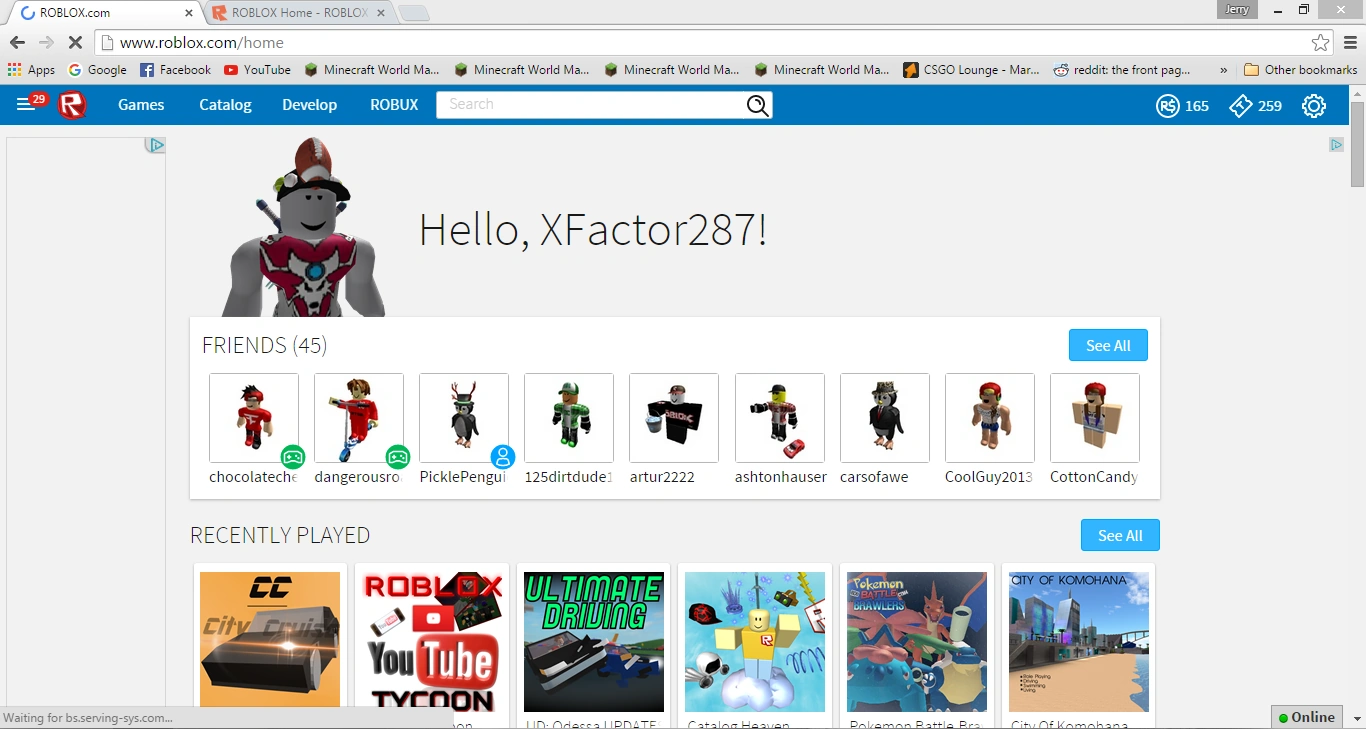Click the ROBLOX search input field

coord(590,105)
